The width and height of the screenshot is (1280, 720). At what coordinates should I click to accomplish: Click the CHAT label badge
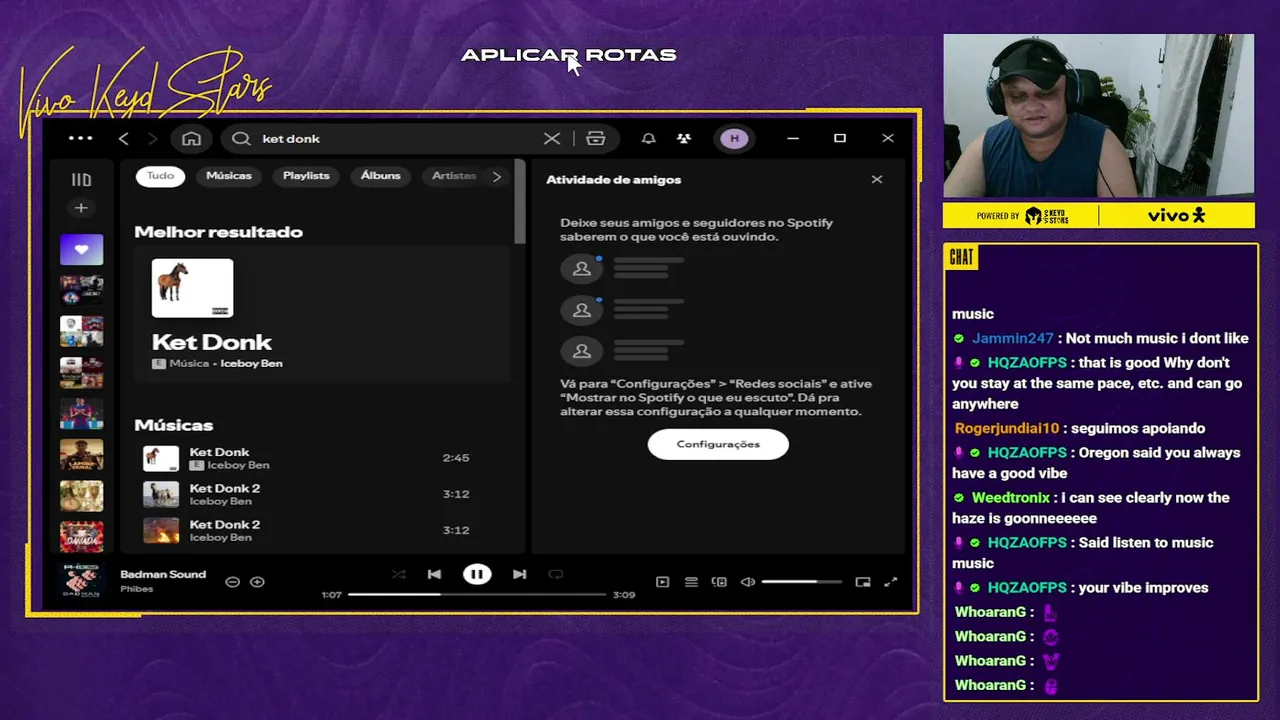pos(961,258)
